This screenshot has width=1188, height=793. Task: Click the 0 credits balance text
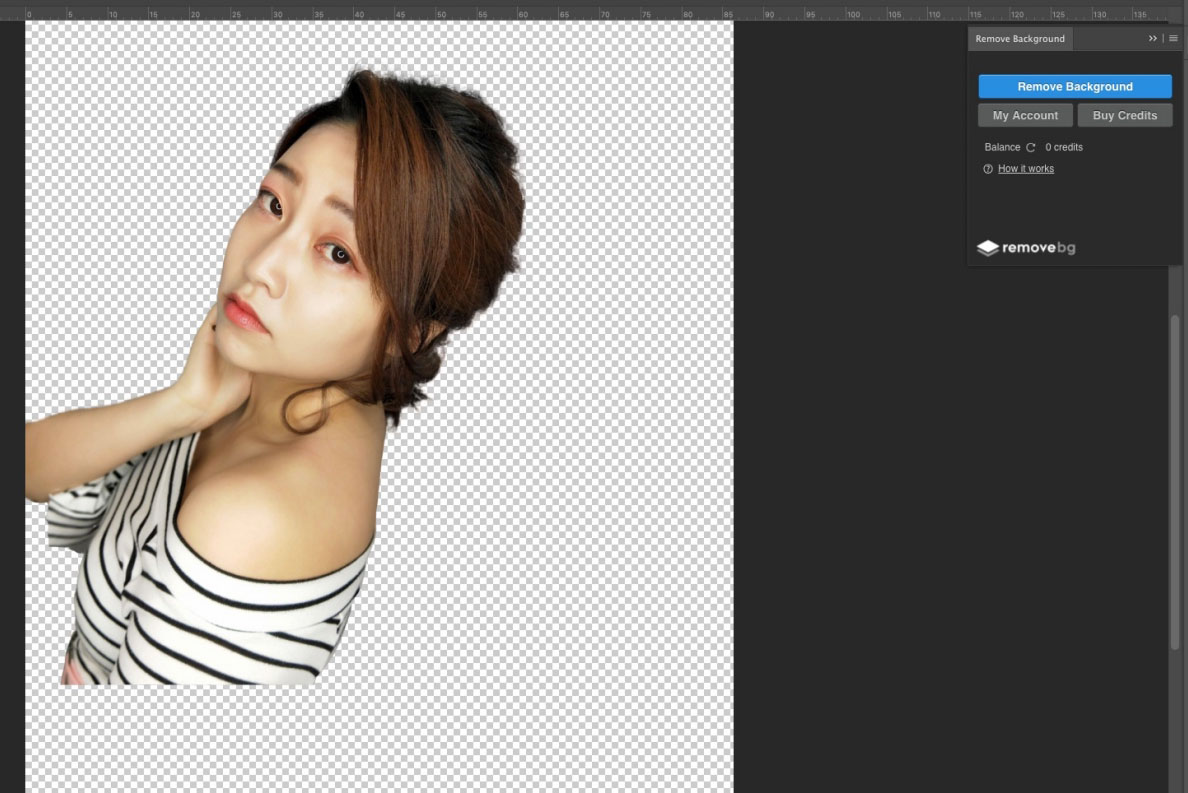pyautogui.click(x=1063, y=147)
